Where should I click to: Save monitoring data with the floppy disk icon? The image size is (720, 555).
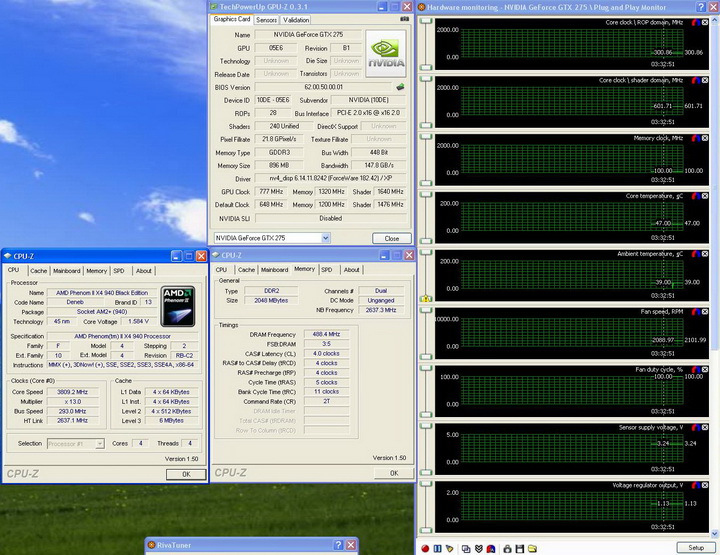[520, 549]
